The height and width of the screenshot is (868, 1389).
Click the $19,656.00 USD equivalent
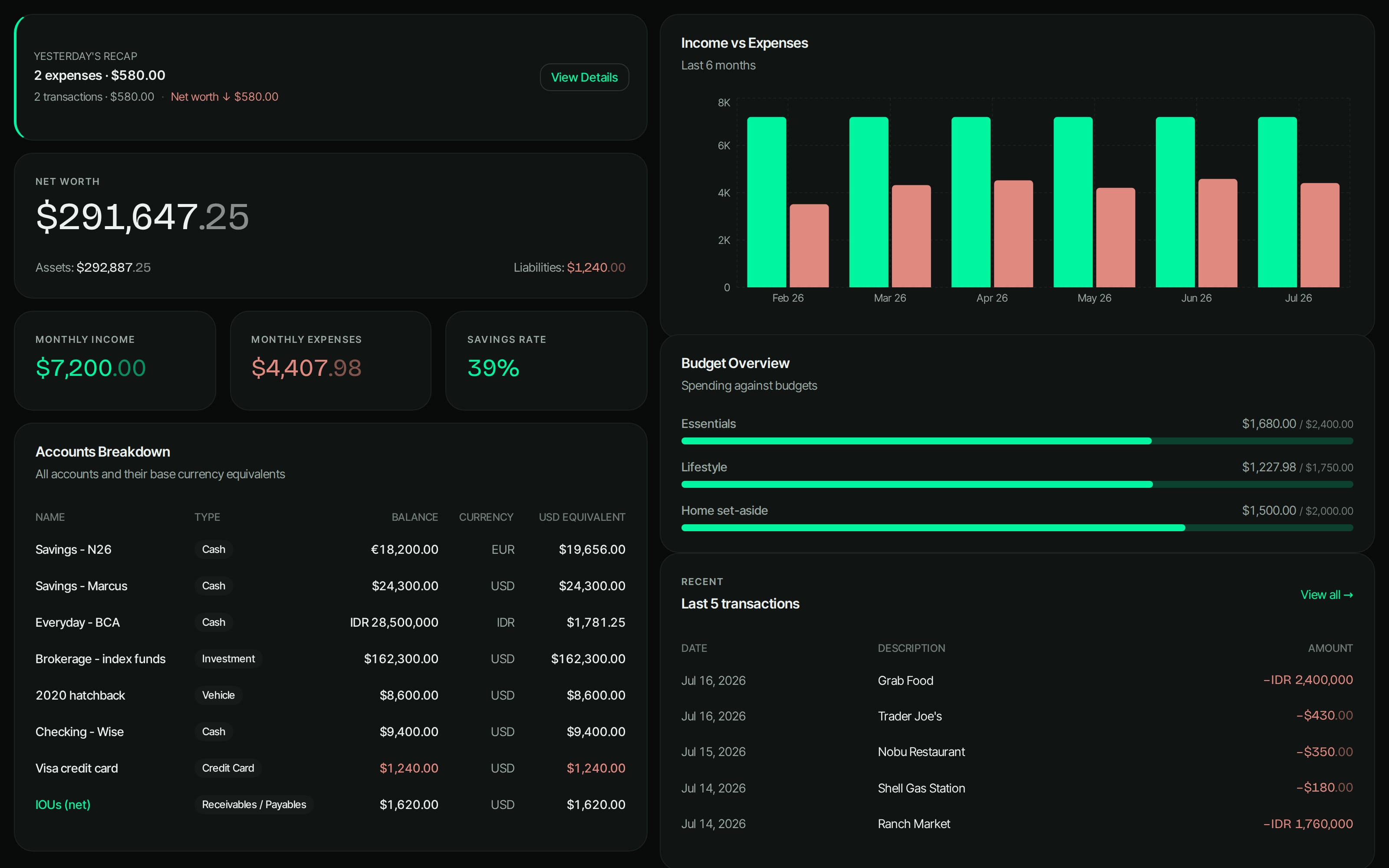point(592,549)
